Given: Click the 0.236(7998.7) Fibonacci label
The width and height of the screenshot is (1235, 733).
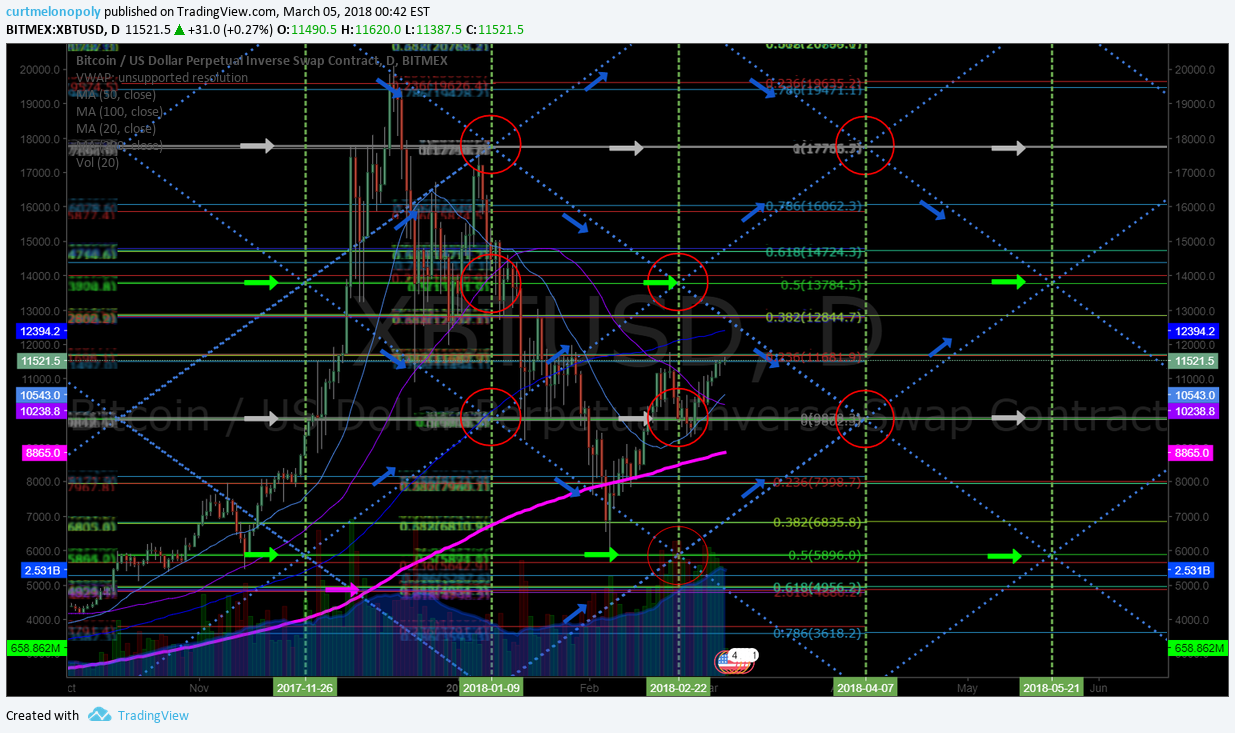Looking at the screenshot, I should coord(816,483).
